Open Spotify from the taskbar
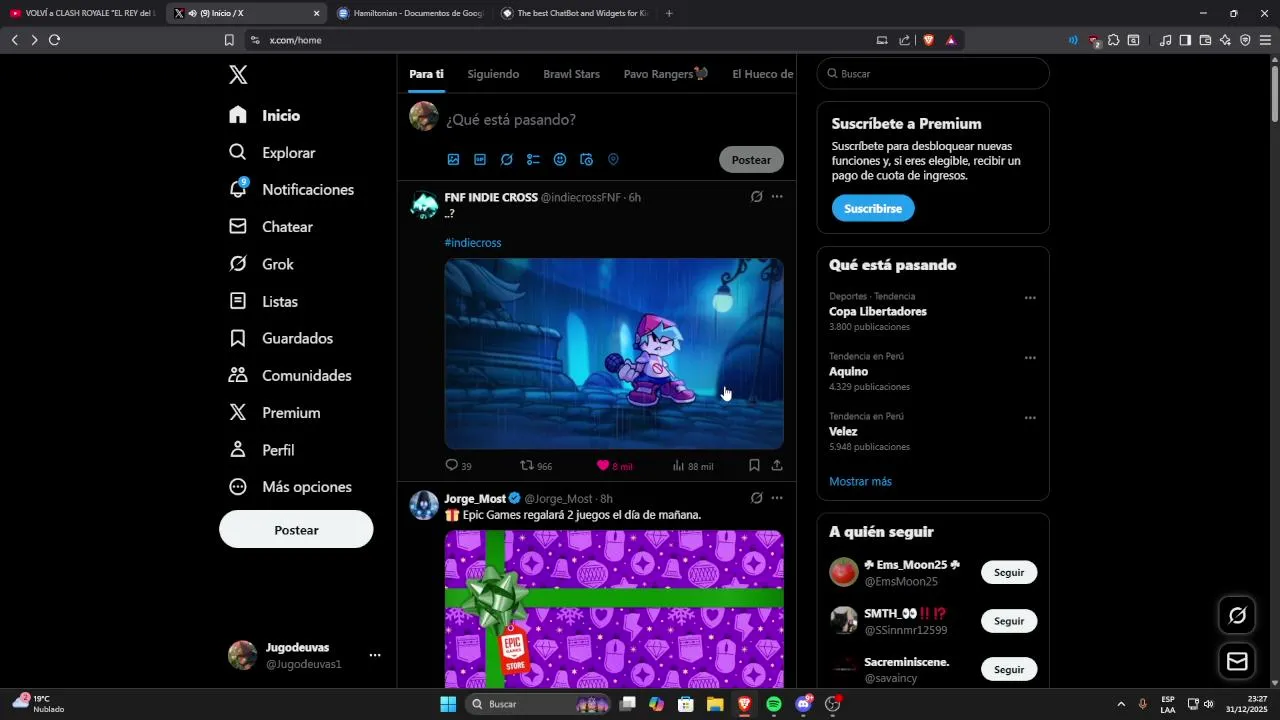 coord(774,704)
